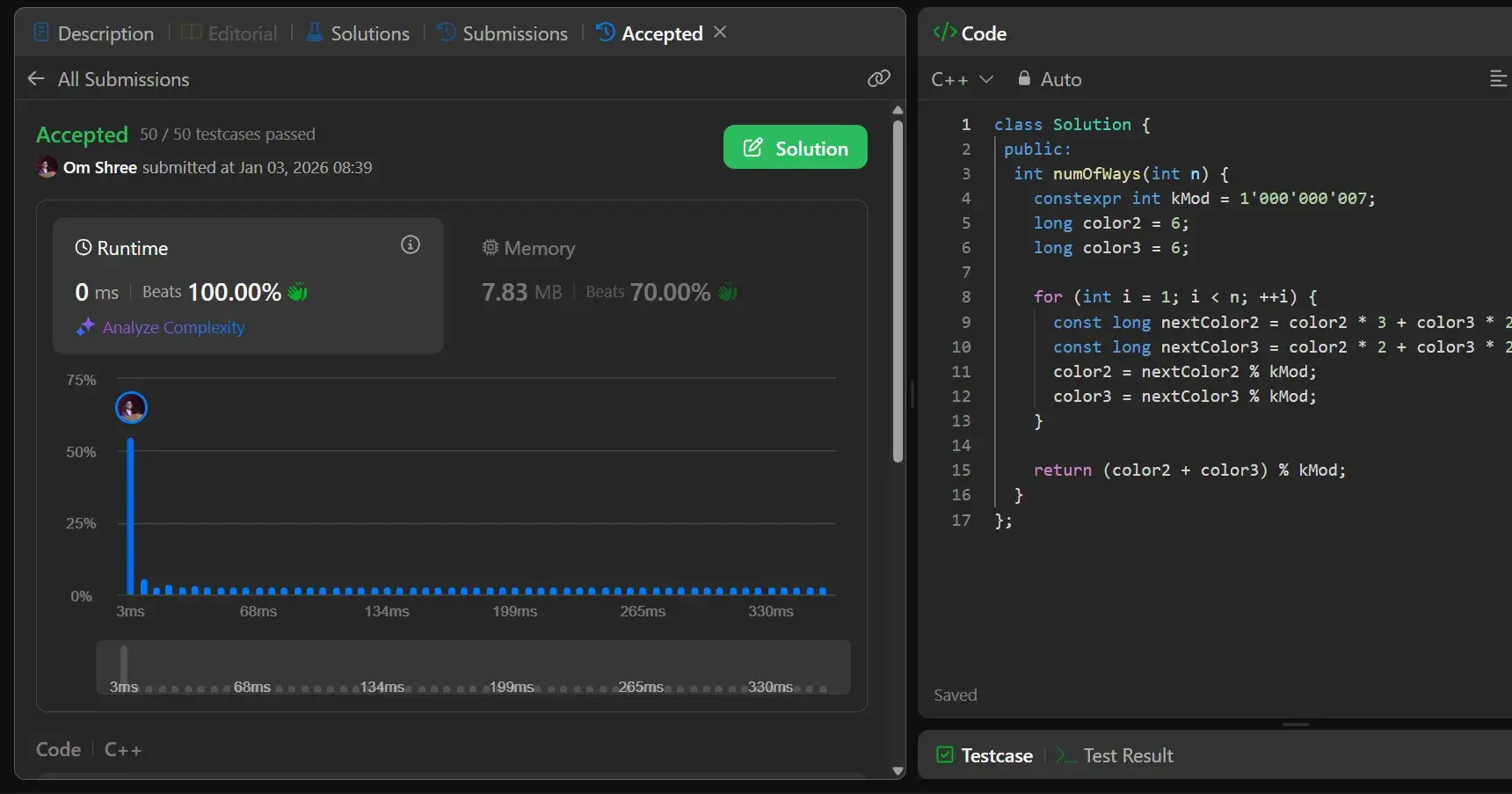Screen dimensions: 1512x794
Task: Click the Analyze Complexity sparkle icon
Action: [85, 327]
